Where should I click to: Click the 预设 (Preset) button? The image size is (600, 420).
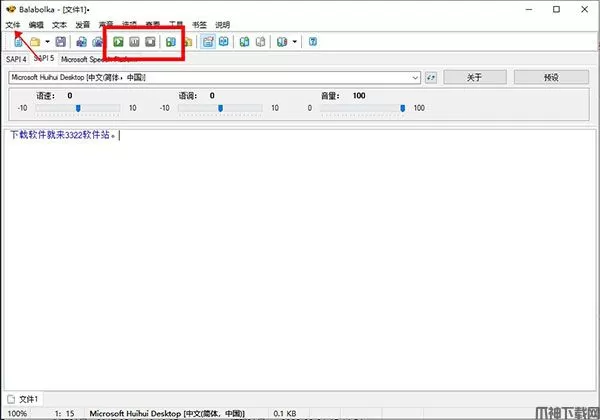pos(551,77)
